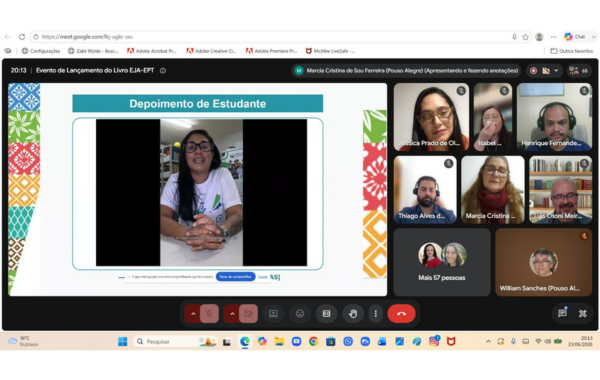
Task: Leave the call with the red button
Action: (x=401, y=314)
